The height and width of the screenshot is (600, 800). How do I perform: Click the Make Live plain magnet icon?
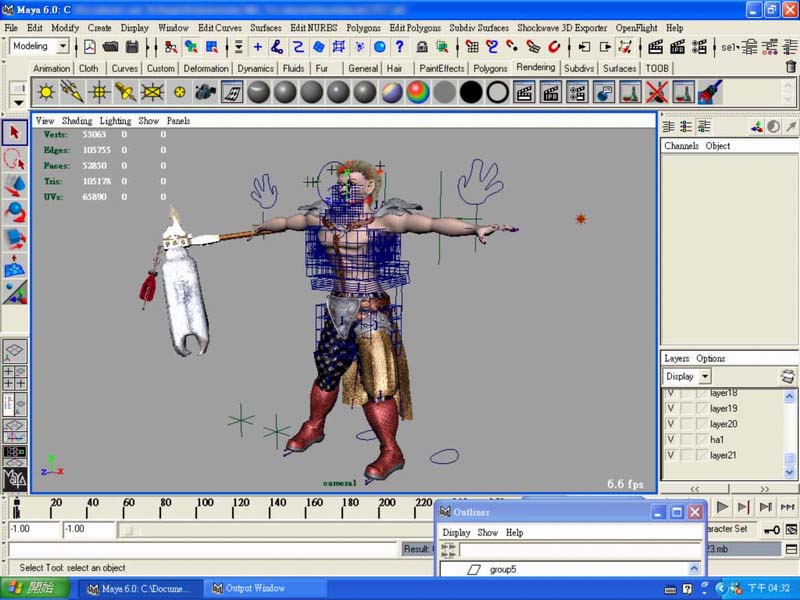click(x=554, y=47)
